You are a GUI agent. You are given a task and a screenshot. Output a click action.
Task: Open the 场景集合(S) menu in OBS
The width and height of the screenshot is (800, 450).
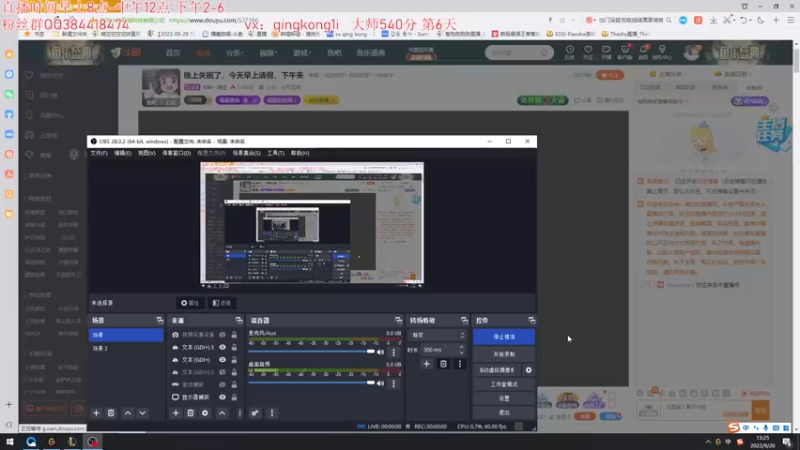point(246,153)
